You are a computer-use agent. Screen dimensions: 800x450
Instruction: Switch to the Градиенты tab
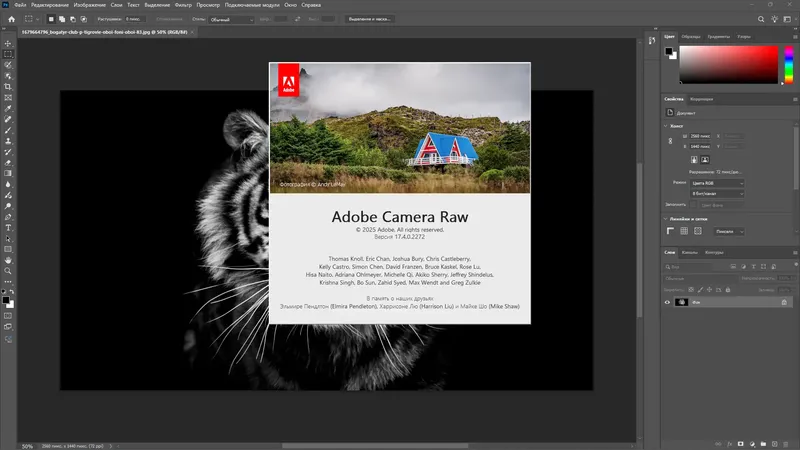tap(719, 36)
